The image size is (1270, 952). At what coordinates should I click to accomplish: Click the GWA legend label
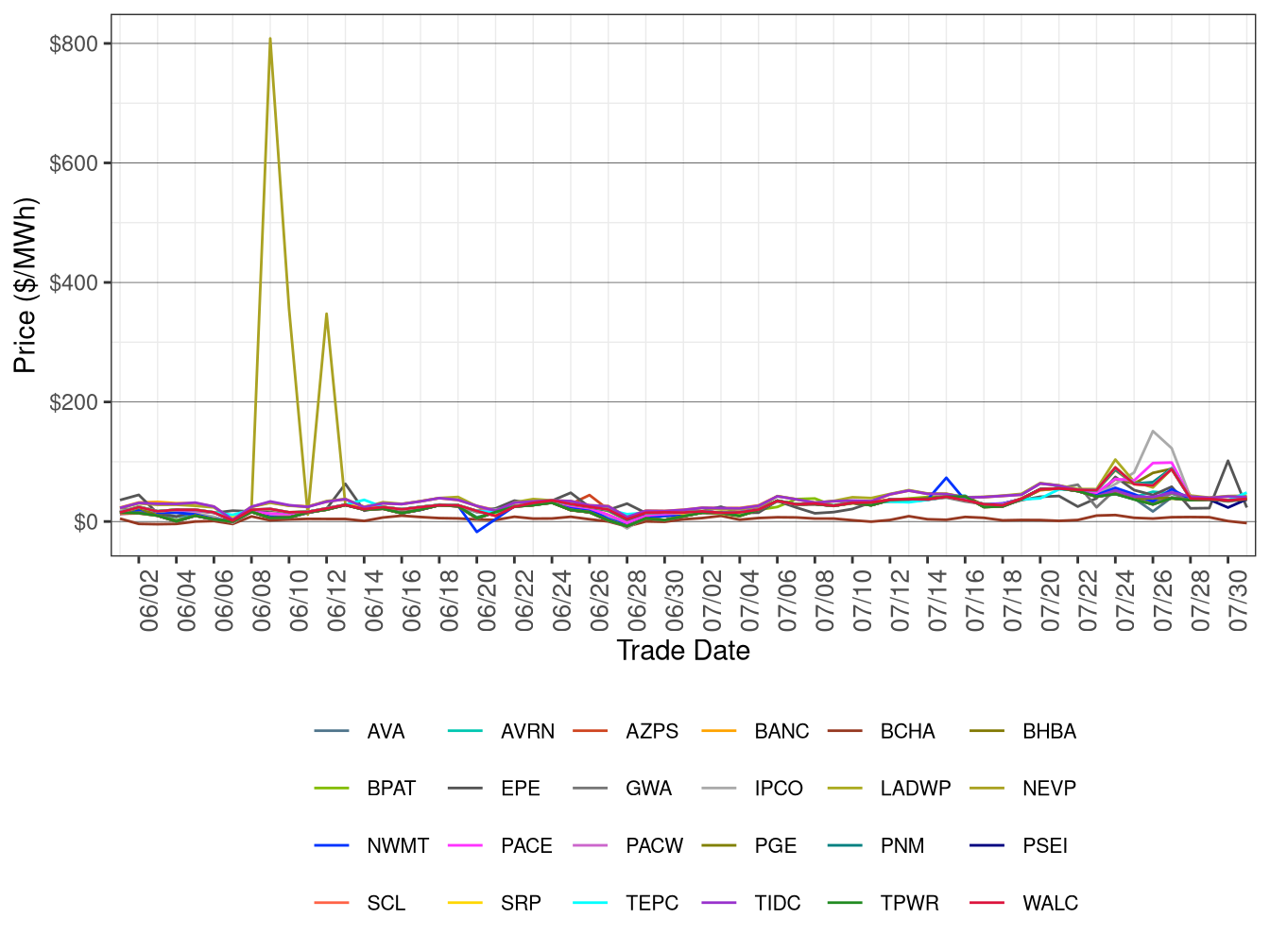pyautogui.click(x=648, y=789)
